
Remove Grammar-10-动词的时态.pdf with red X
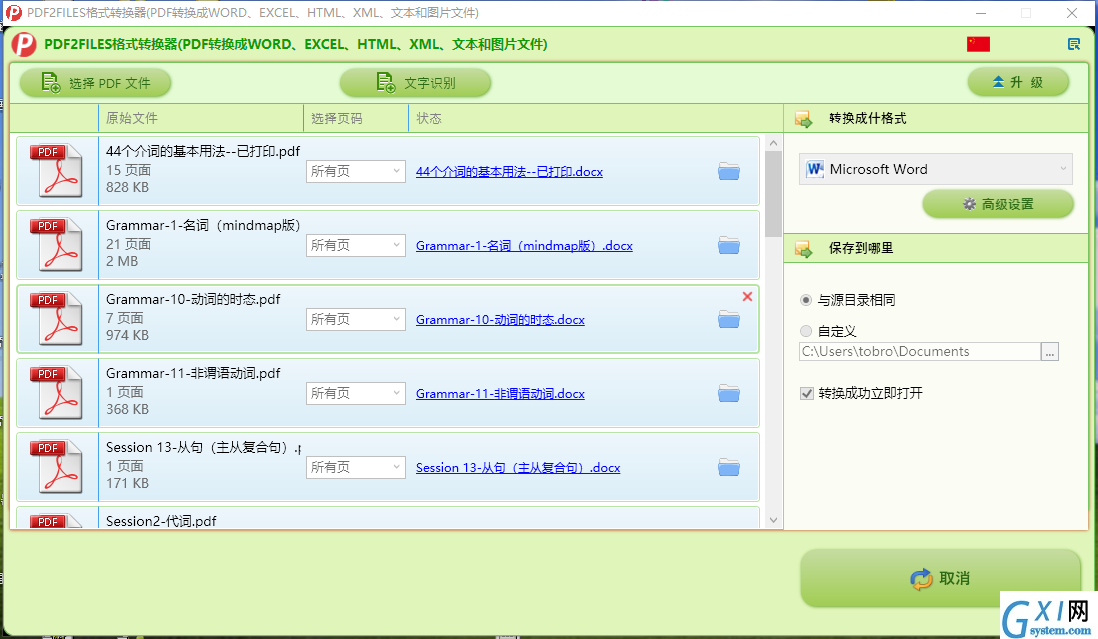click(747, 297)
